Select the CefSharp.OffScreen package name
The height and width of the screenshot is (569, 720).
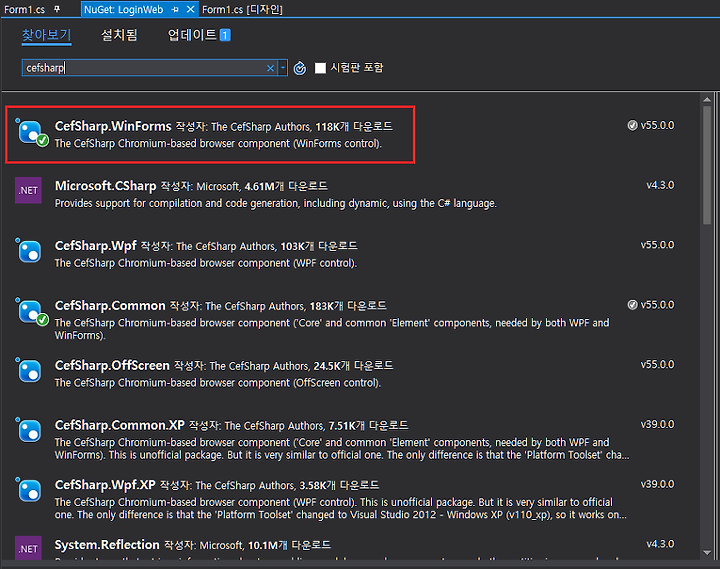click(x=112, y=365)
